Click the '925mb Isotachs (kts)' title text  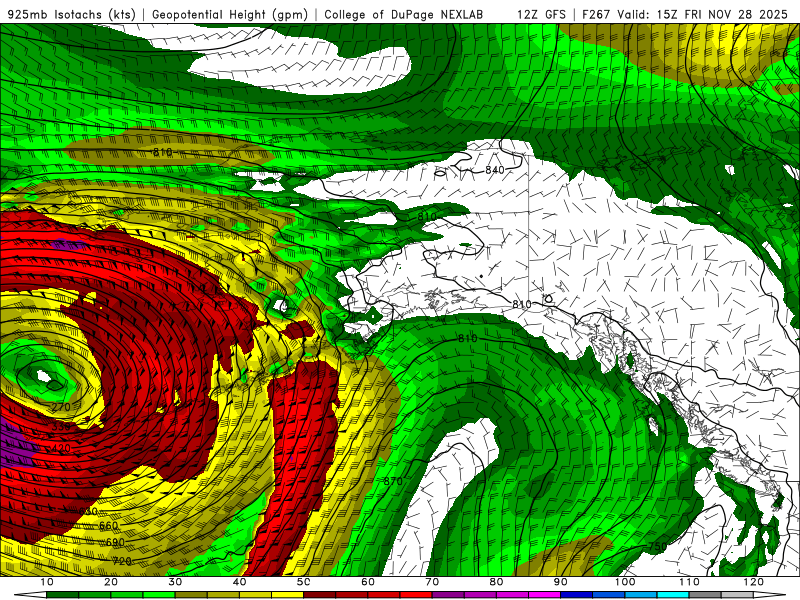(x=71, y=14)
